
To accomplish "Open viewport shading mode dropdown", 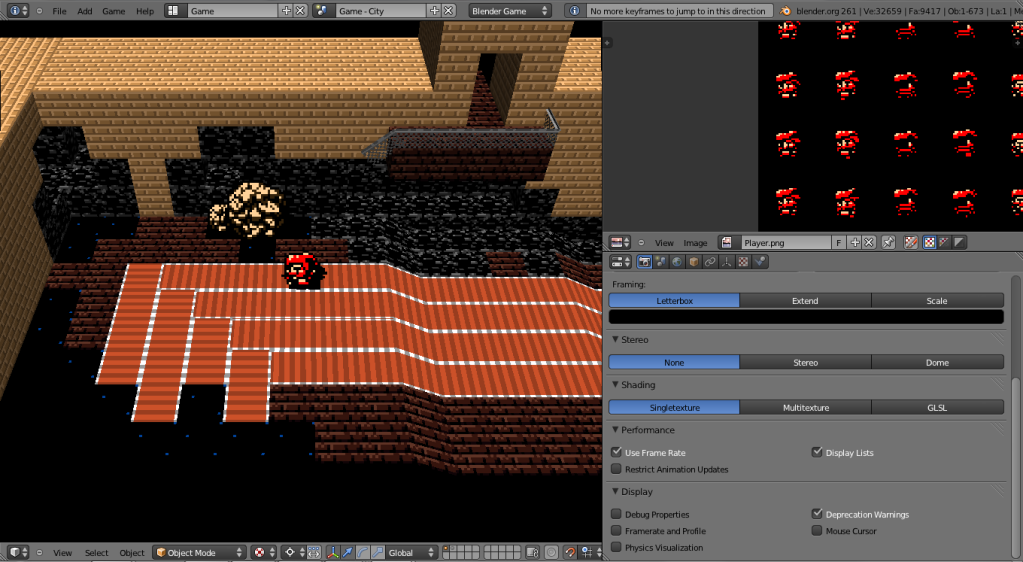I will tap(265, 552).
